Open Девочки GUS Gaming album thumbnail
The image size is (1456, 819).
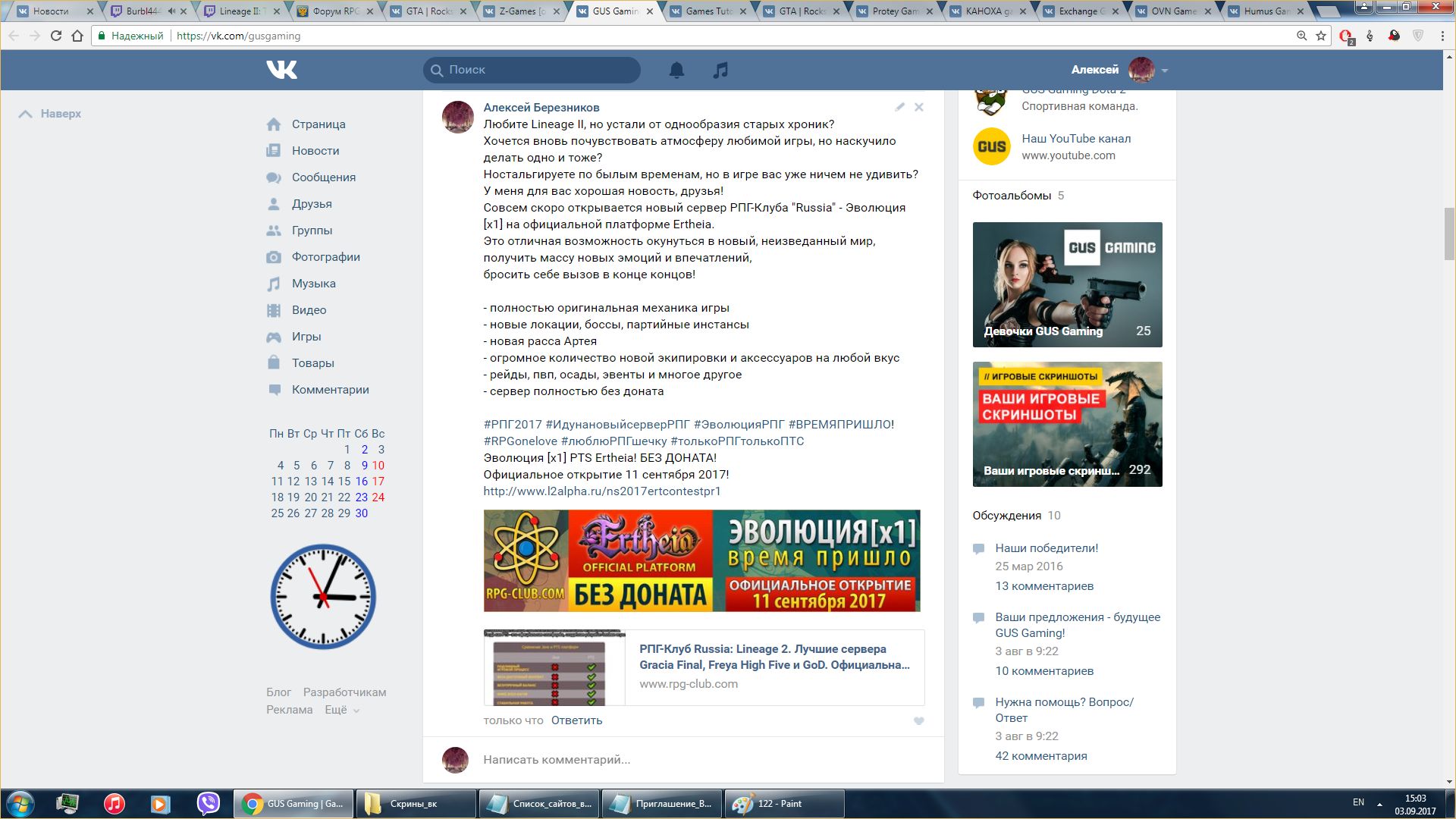pos(1067,284)
